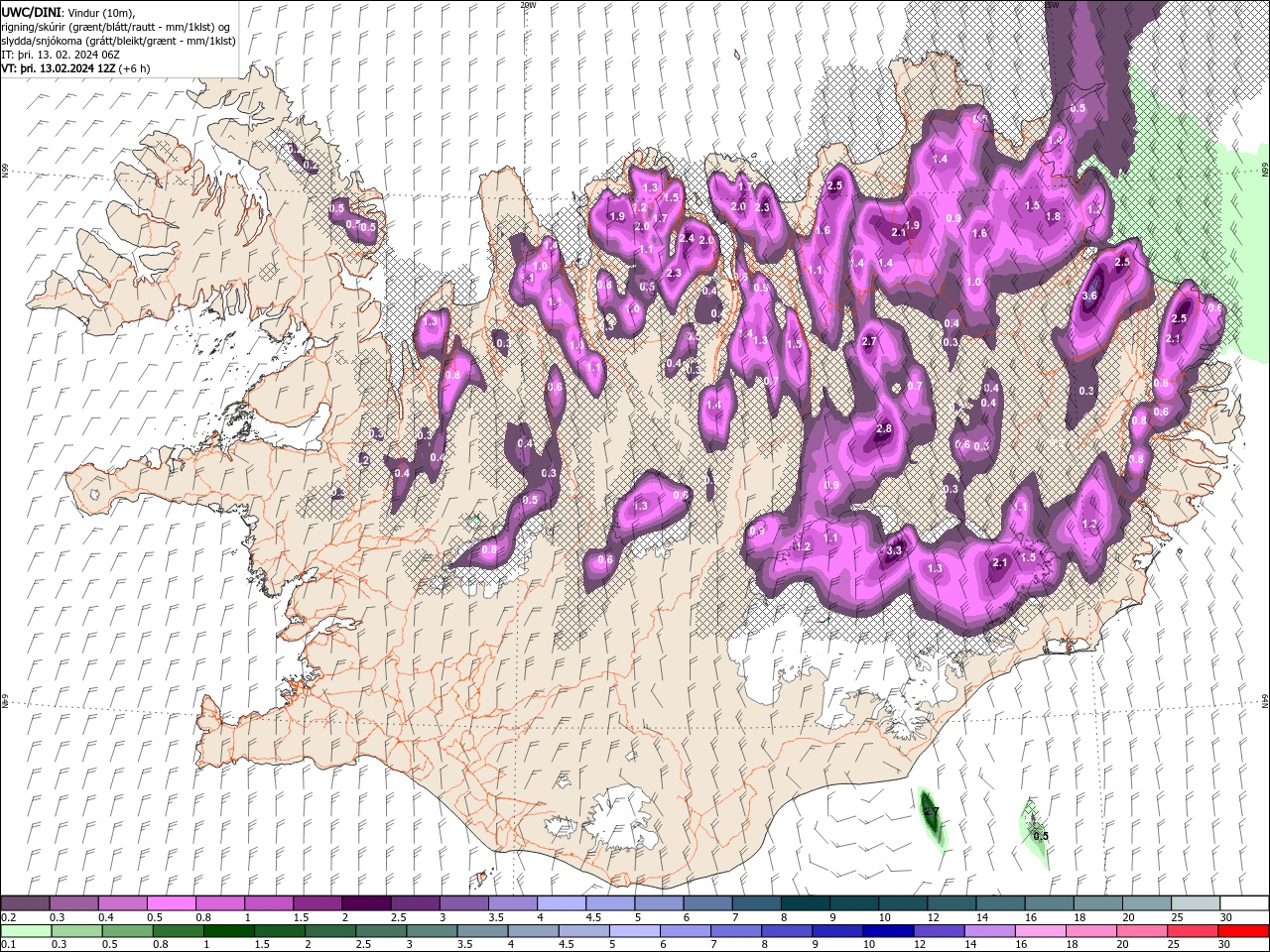This screenshot has height=952, width=1270.
Task: Click the dark teal snow swatch starting at 8
Action: point(804,903)
